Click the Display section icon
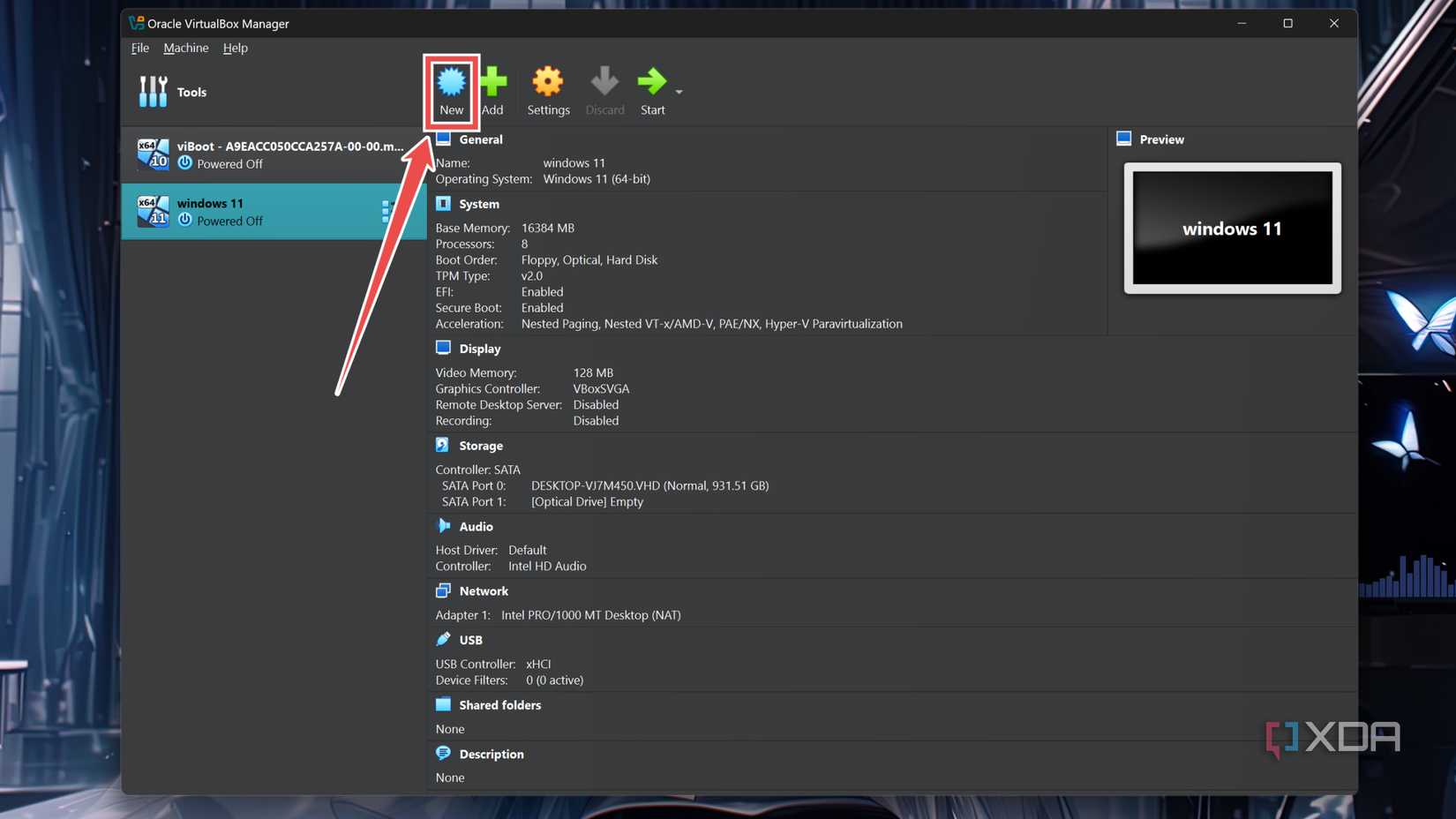Image resolution: width=1456 pixels, height=819 pixels. click(443, 348)
